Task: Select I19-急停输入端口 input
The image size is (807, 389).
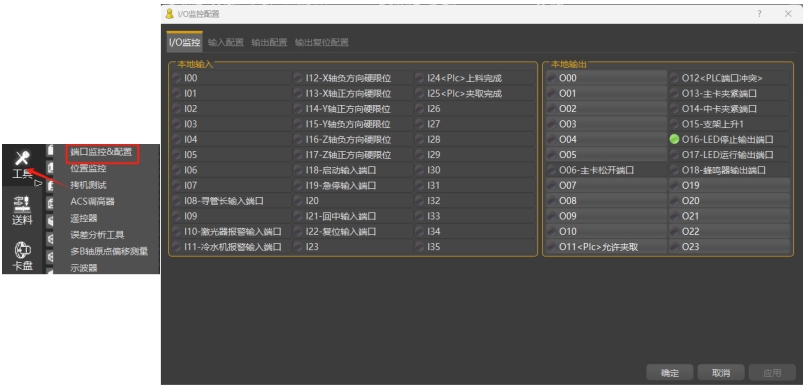Action: tap(353, 185)
